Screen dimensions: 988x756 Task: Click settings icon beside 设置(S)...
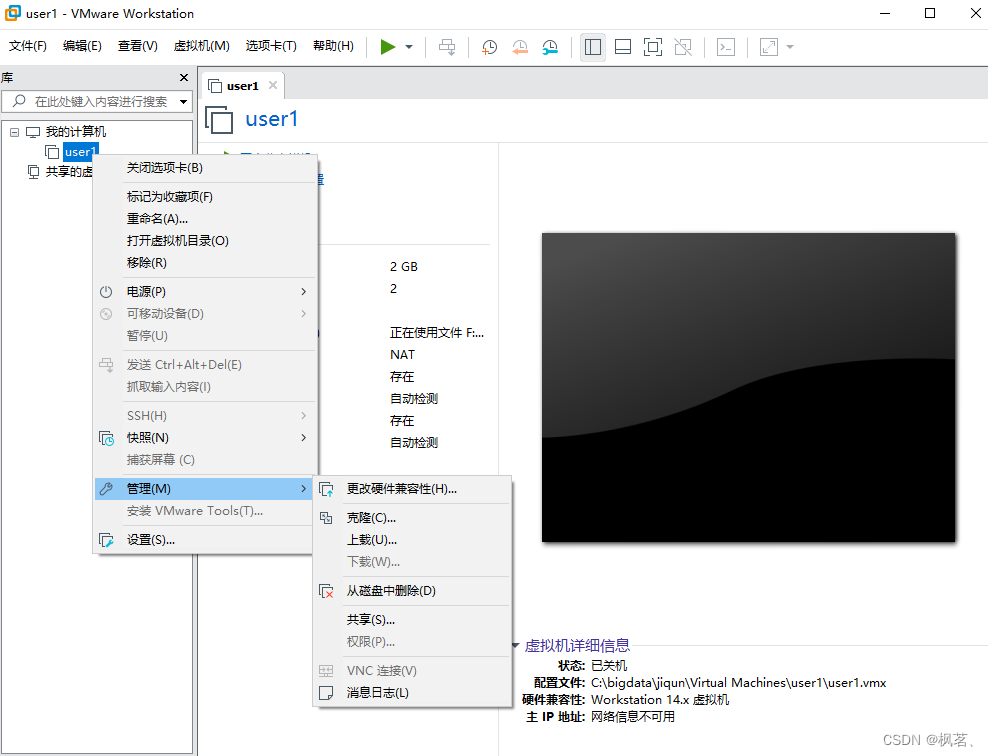106,541
